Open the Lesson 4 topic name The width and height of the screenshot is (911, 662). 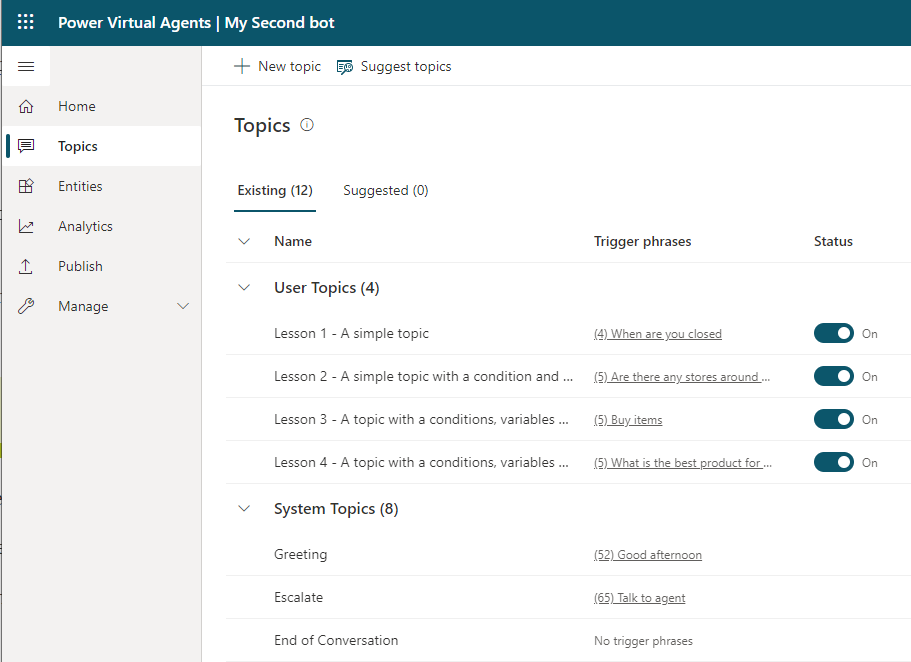[x=421, y=463]
